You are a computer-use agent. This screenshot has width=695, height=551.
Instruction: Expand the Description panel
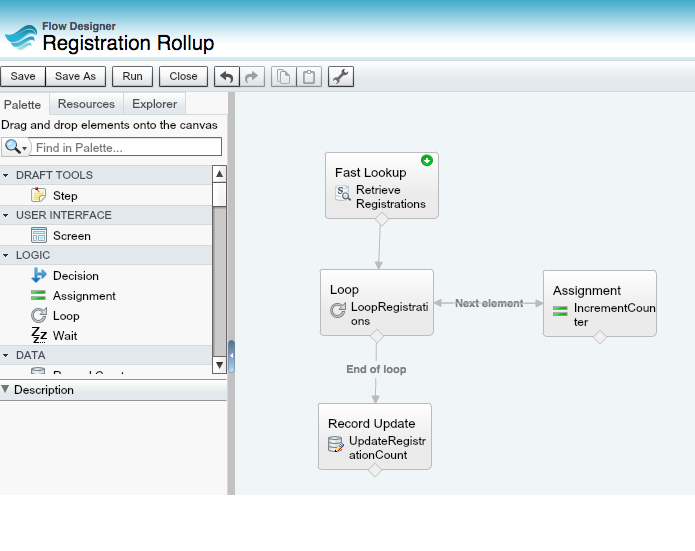click(x=6, y=390)
